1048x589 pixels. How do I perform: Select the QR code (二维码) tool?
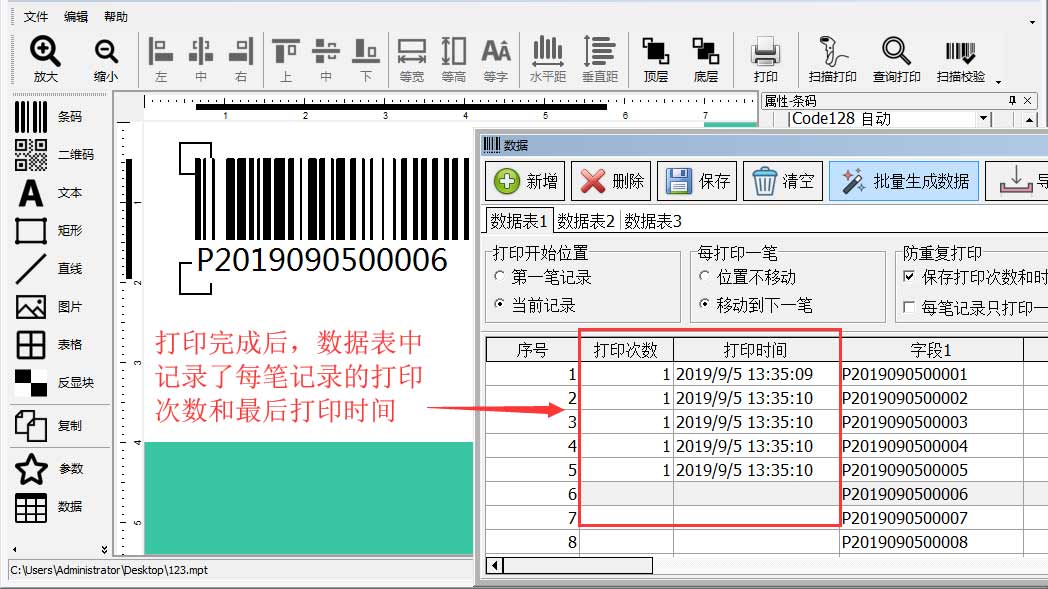click(x=32, y=155)
